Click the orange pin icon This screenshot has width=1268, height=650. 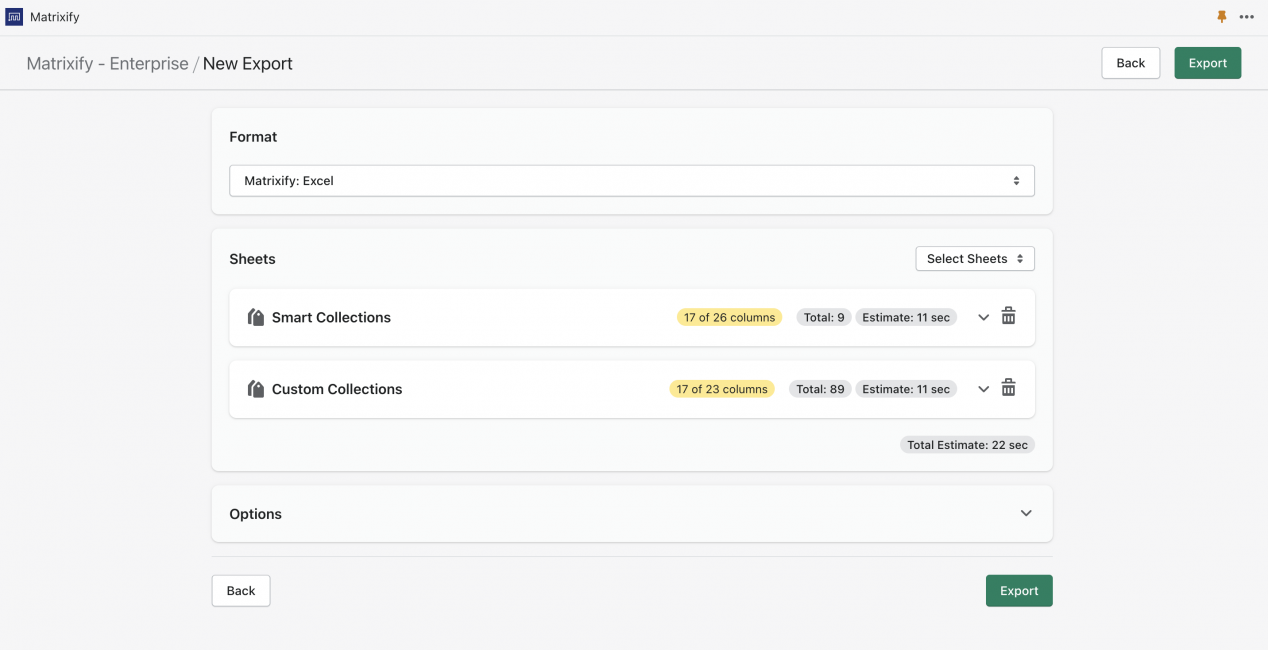(1221, 16)
